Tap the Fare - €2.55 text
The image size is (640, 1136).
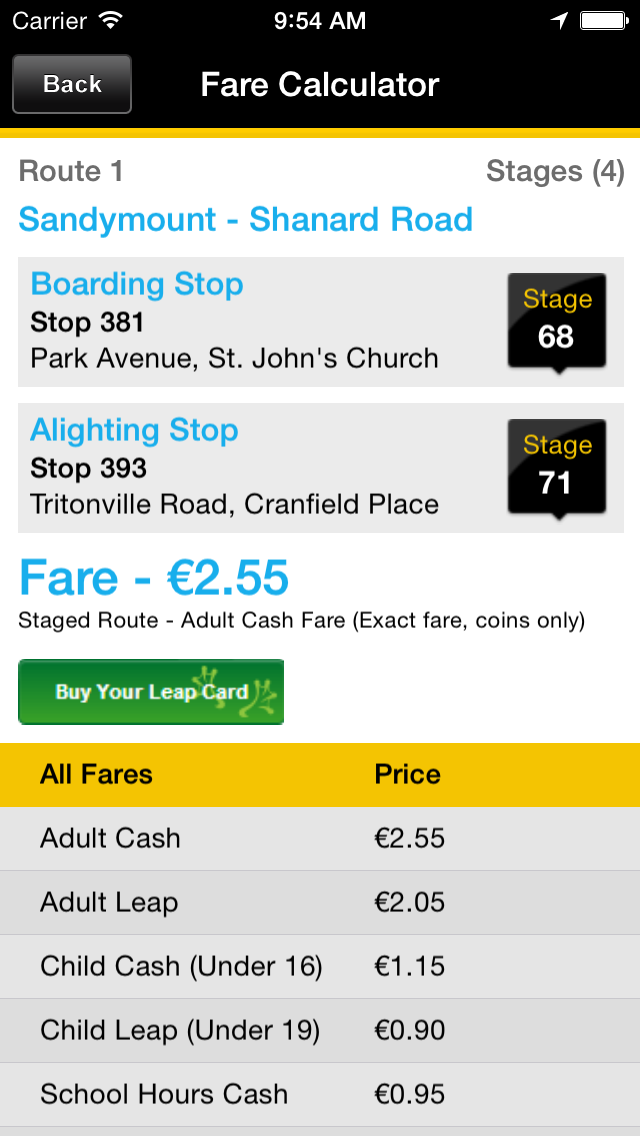click(x=154, y=578)
